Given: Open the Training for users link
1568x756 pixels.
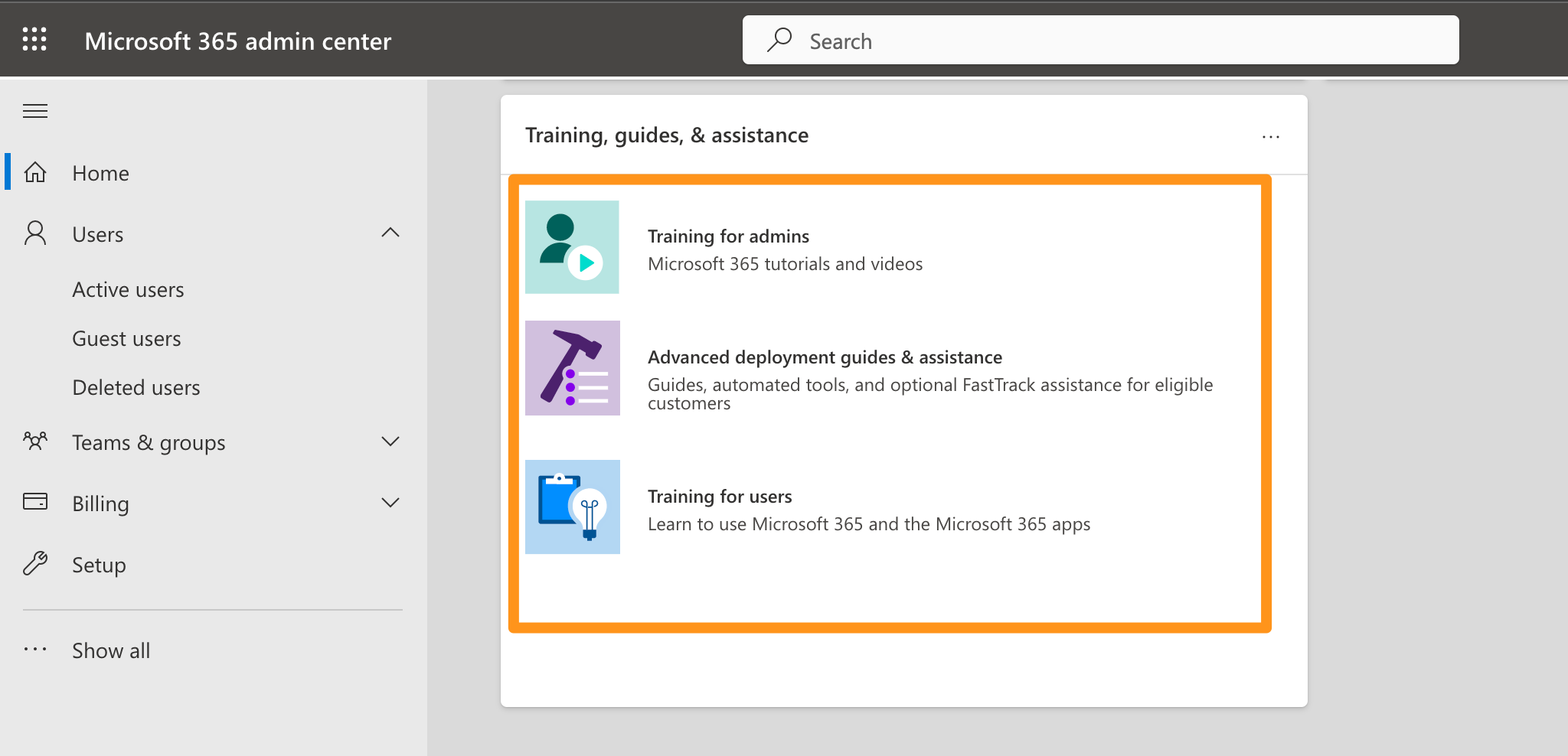Looking at the screenshot, I should (720, 497).
